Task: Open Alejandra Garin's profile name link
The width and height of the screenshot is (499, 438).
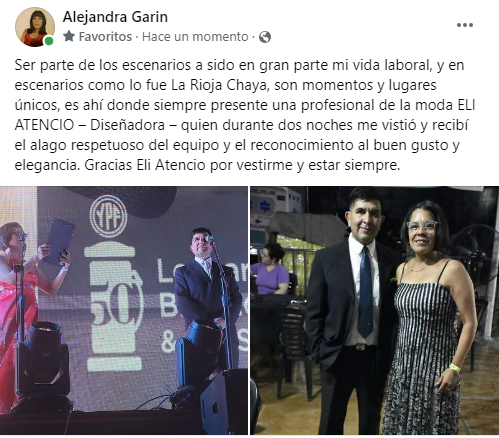Action: click(115, 17)
